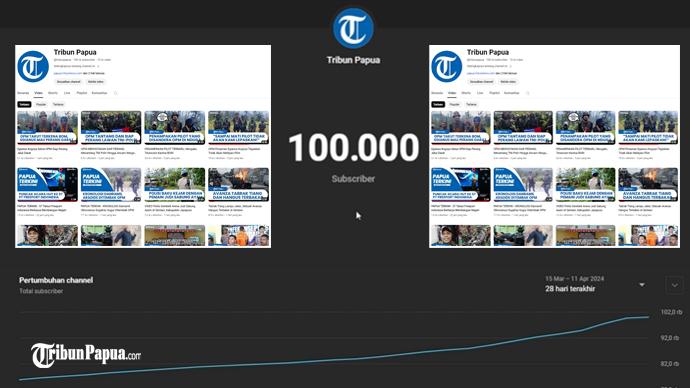Viewport: 690px width, 388px height.
Task: Click the round Tribun Papua logo at top center
Action: (x=353, y=28)
